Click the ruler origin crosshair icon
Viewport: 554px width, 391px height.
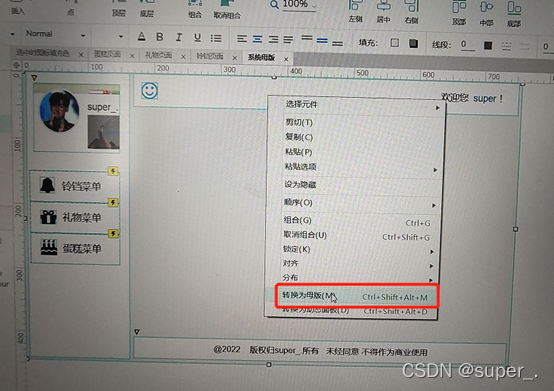point(16,65)
